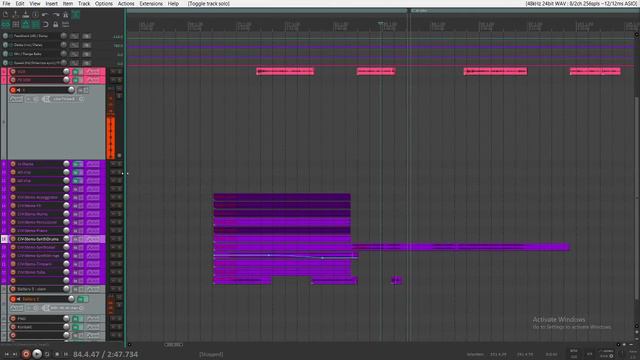Click the speaker monitor icon on Battery 3
The width and height of the screenshot is (640, 360).
[19, 299]
